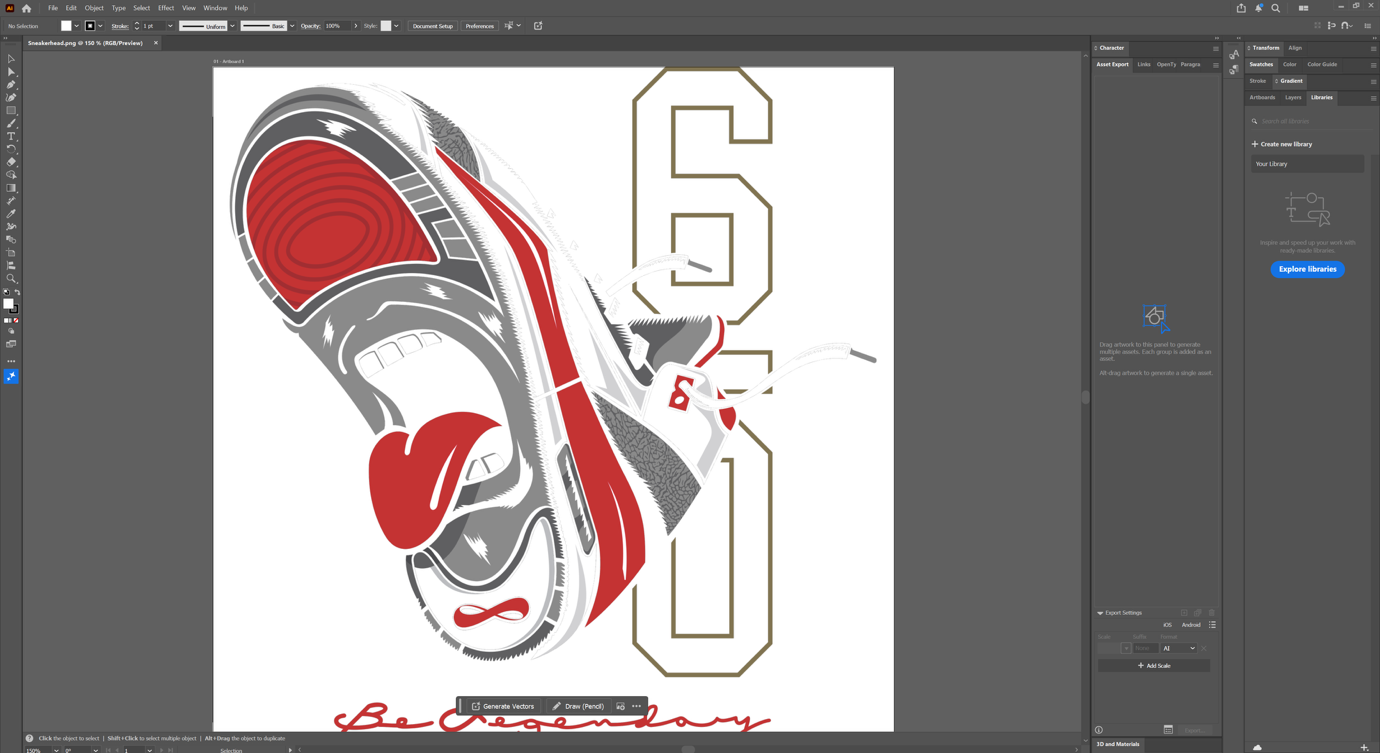Open the AI format dropdown
This screenshot has width=1380, height=753.
click(1178, 648)
